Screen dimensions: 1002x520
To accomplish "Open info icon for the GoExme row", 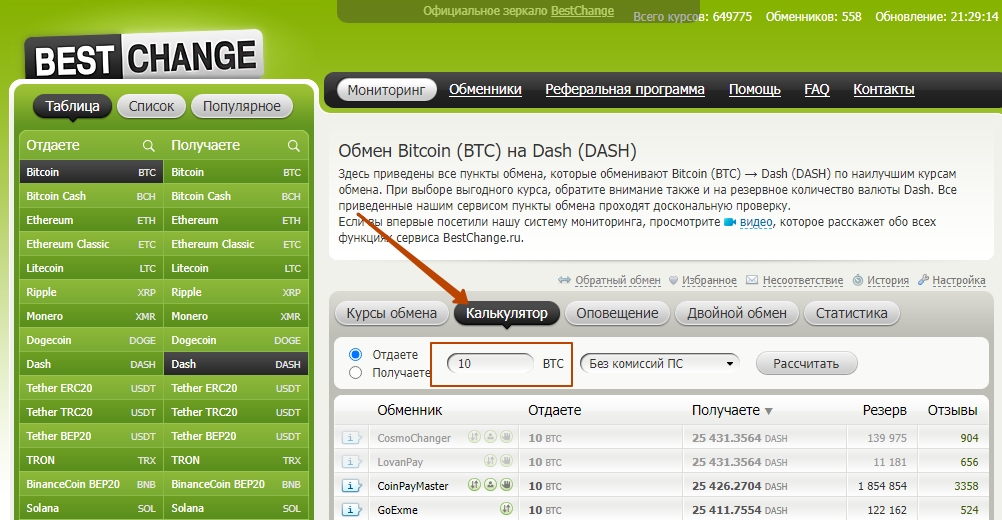I will [x=351, y=509].
